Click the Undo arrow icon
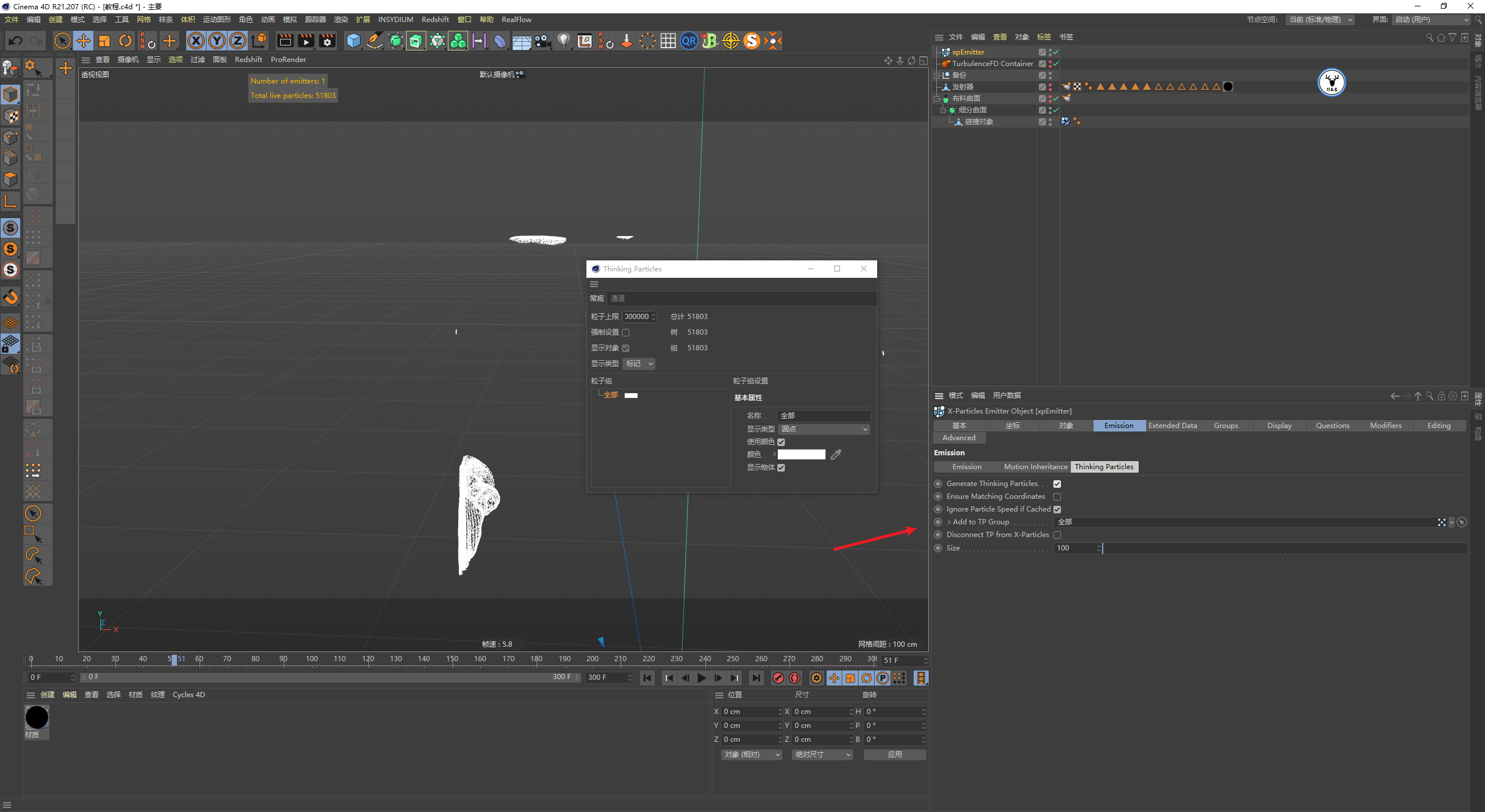 16,41
